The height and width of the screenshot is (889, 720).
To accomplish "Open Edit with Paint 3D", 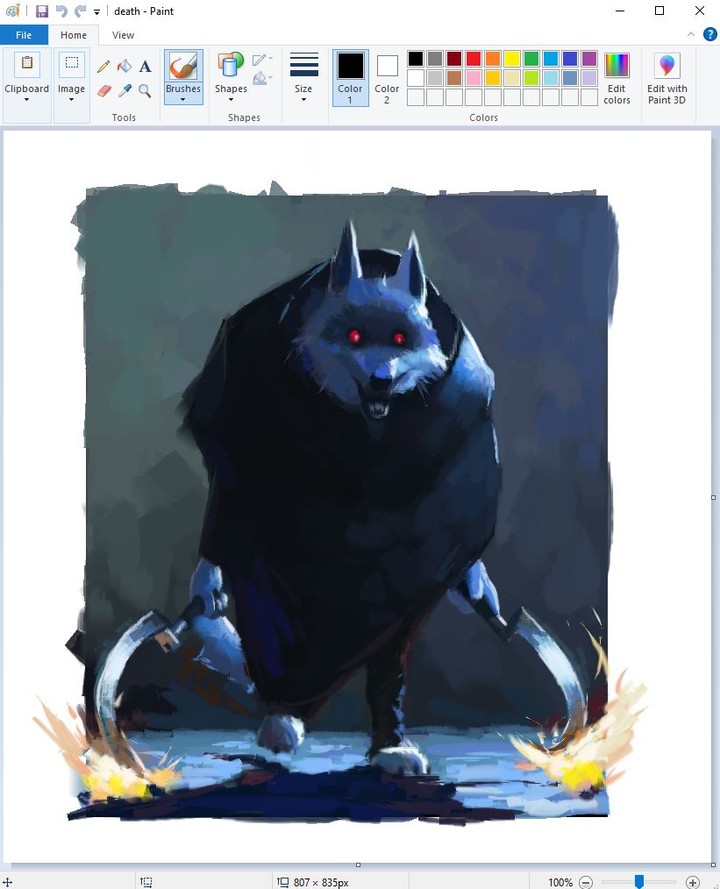I will click(x=667, y=78).
